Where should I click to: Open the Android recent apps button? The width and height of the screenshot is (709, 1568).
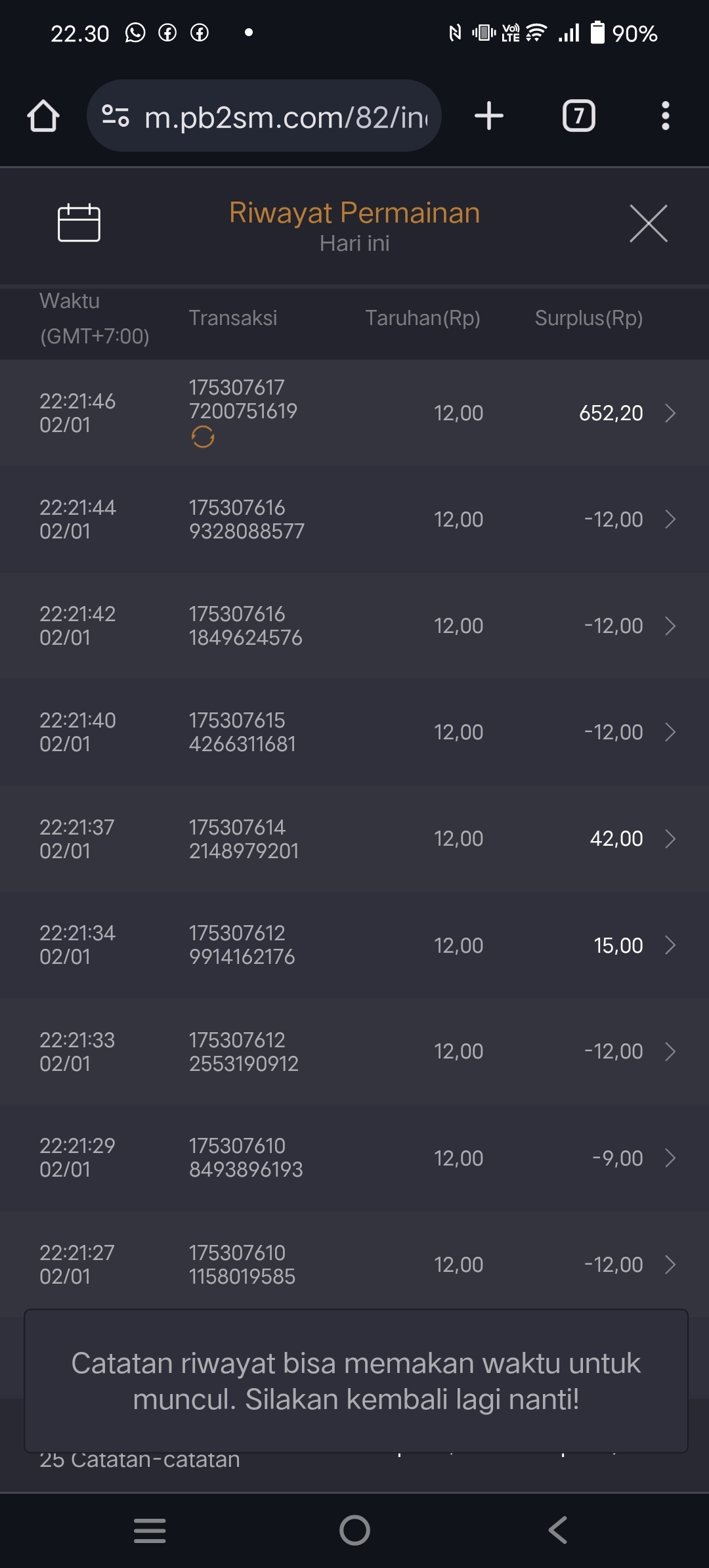coord(150,1530)
